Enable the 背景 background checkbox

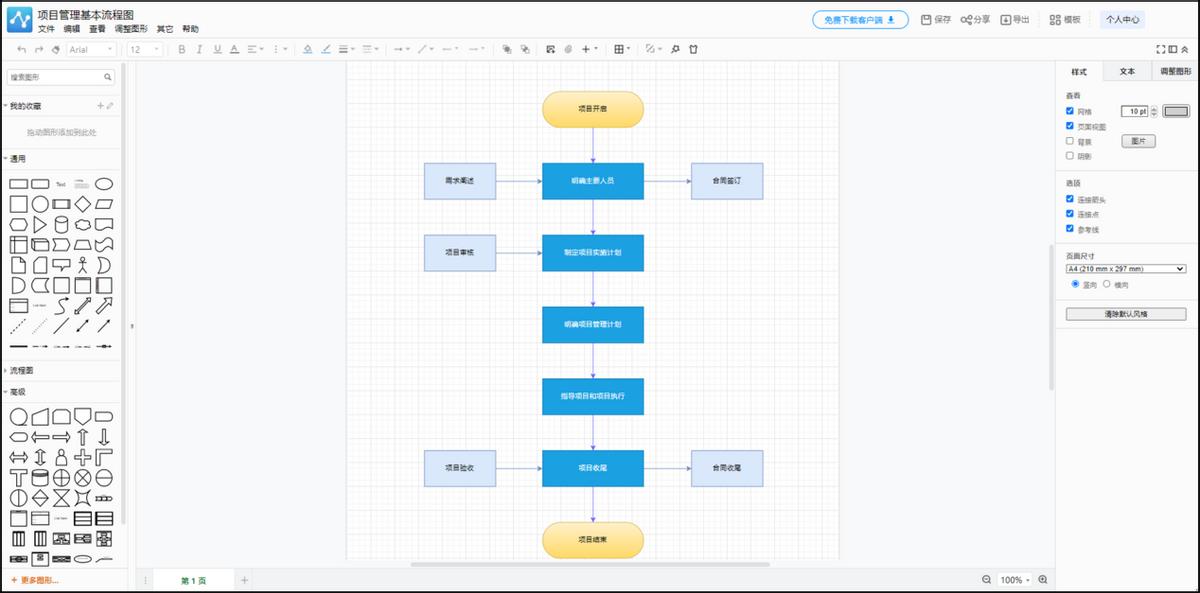(1070, 141)
